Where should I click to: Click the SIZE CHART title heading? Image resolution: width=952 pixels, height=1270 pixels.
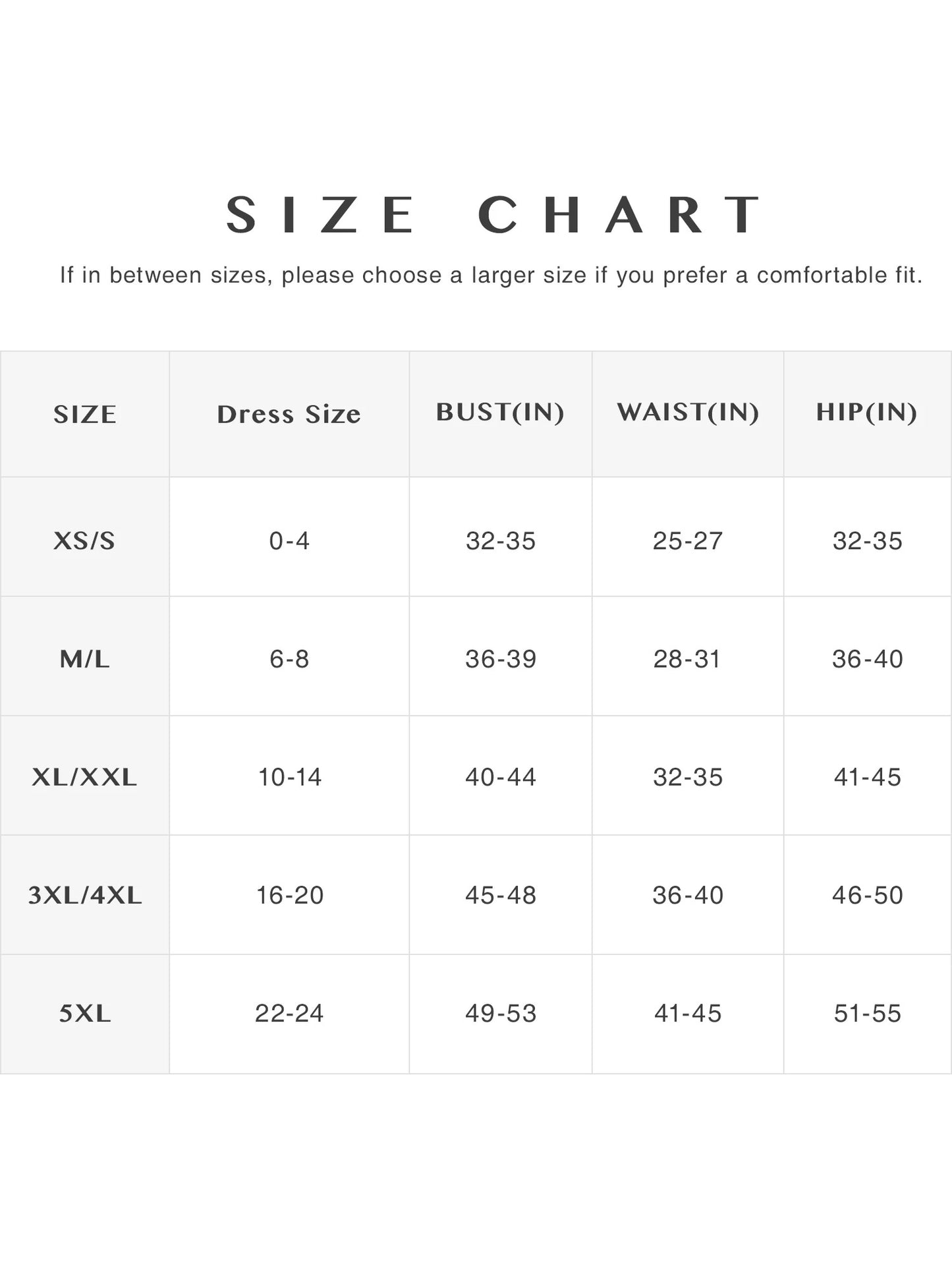pyautogui.click(x=493, y=215)
